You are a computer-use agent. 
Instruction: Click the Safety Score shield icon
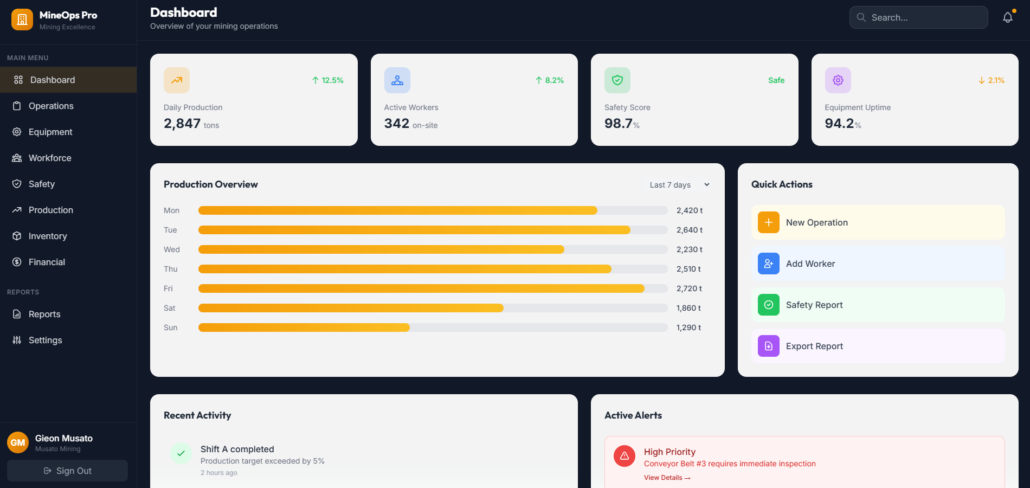tap(617, 80)
